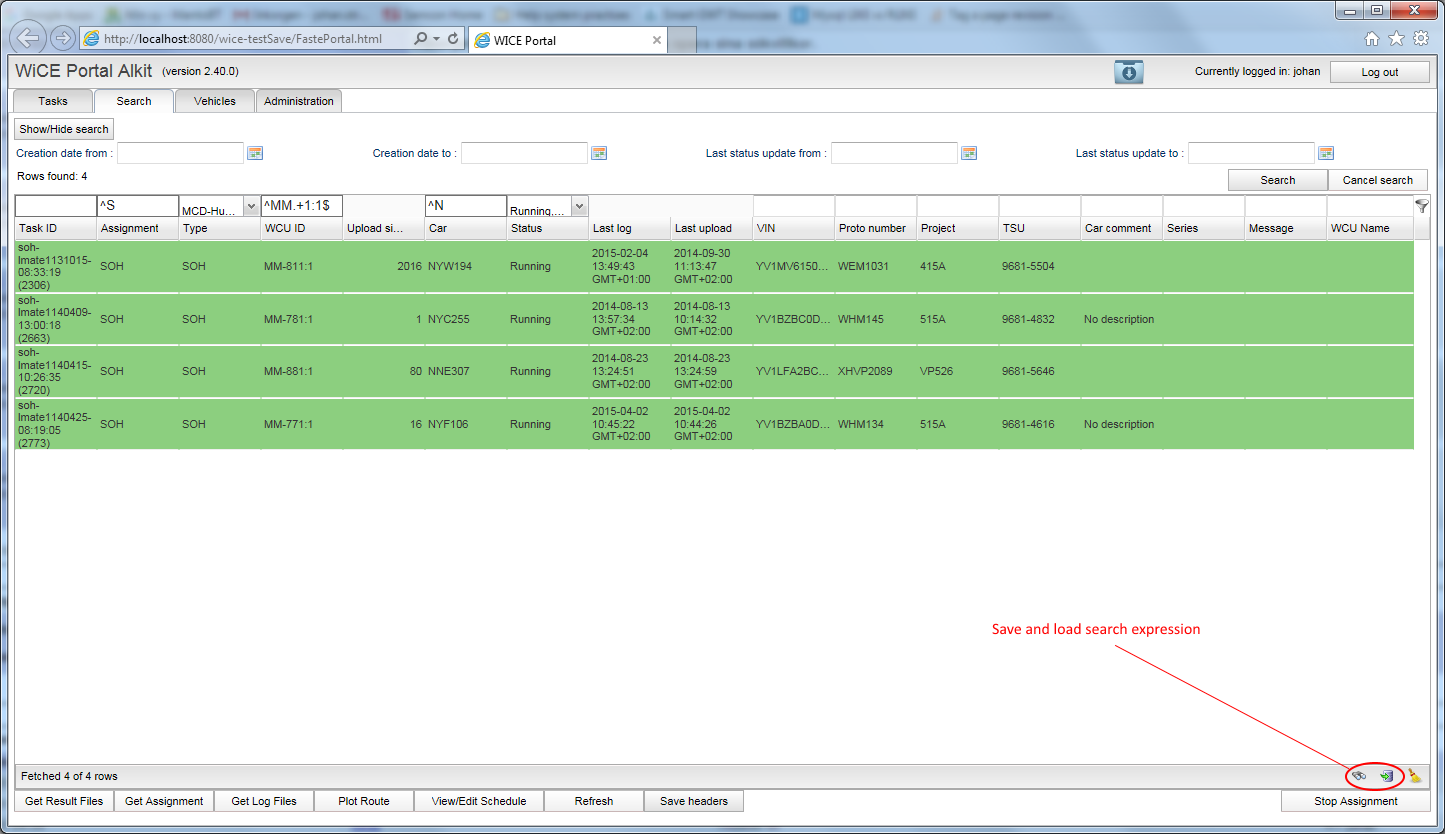Switch to the Vehicles tab

(215, 101)
